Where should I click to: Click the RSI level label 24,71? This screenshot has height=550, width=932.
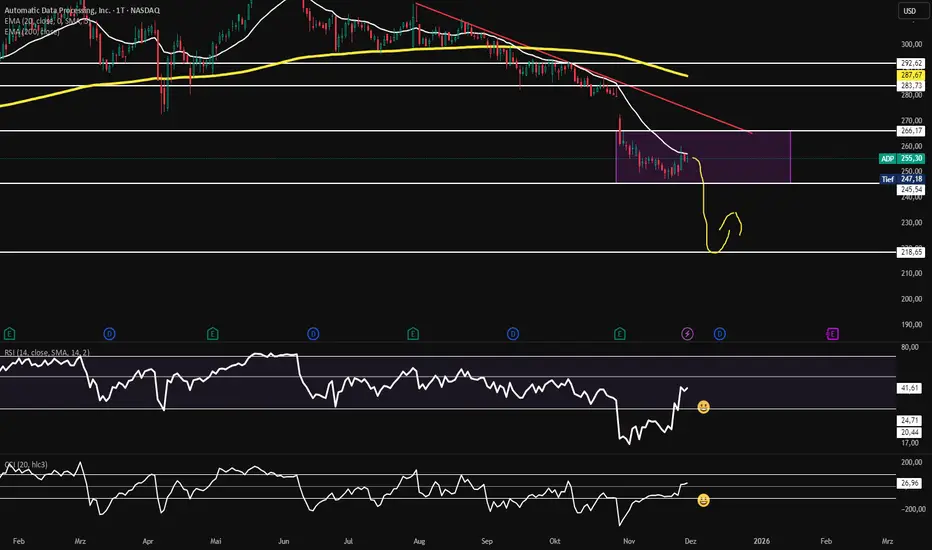[910, 420]
